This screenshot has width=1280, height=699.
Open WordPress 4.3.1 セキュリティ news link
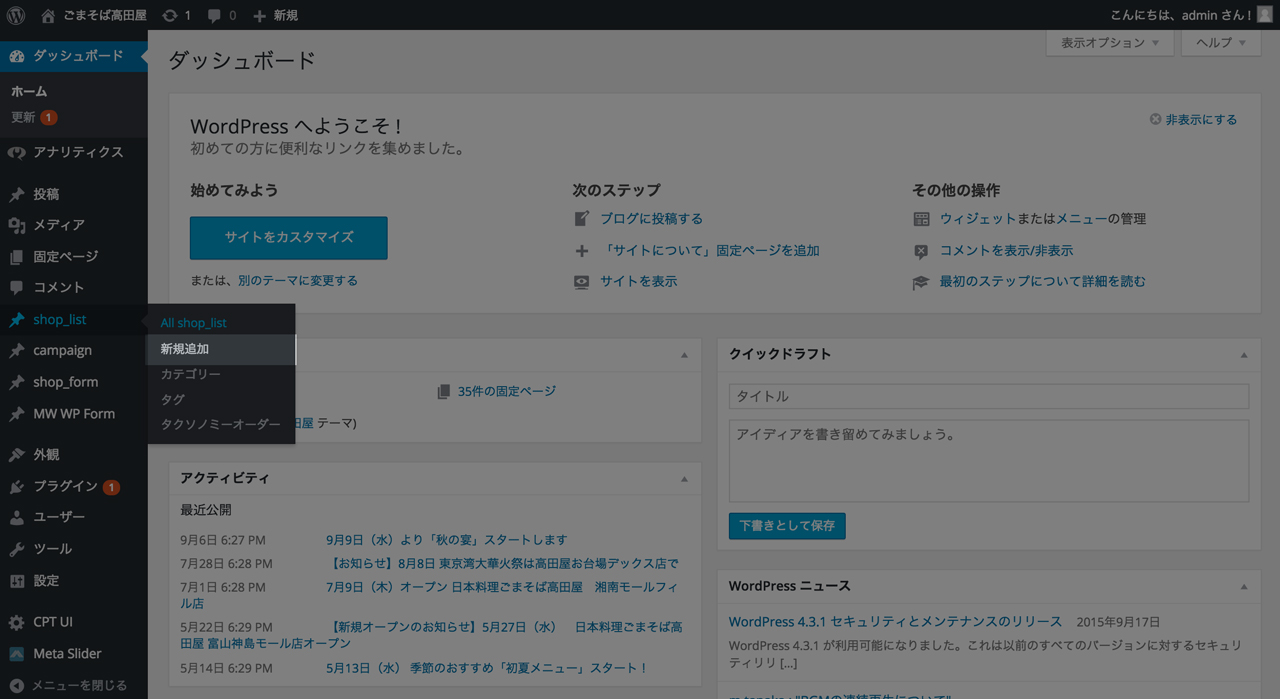(895, 622)
